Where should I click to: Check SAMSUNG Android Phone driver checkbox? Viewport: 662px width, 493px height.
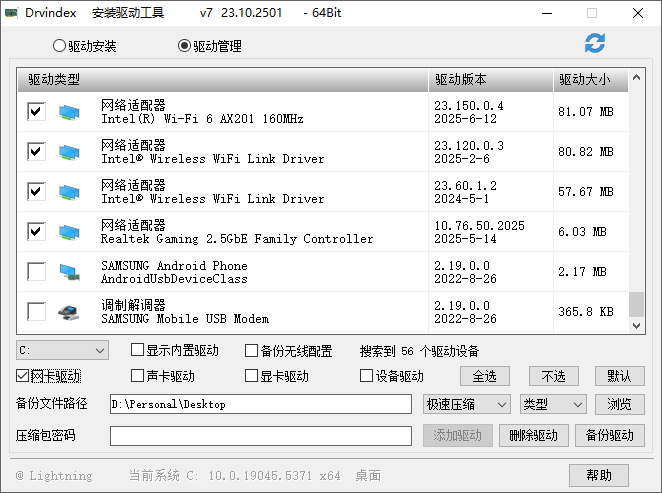(36, 271)
